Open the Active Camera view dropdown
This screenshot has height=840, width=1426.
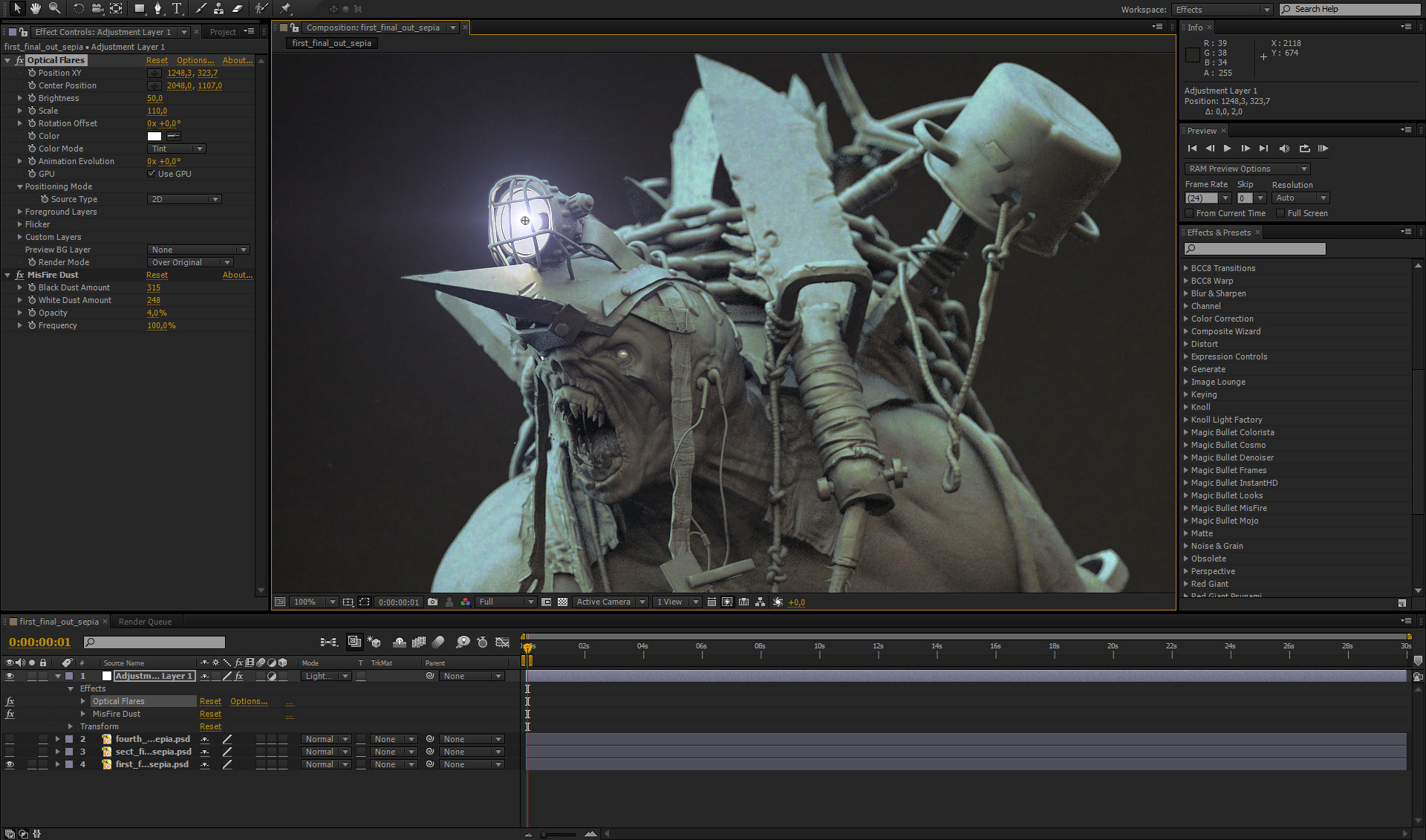(x=610, y=602)
